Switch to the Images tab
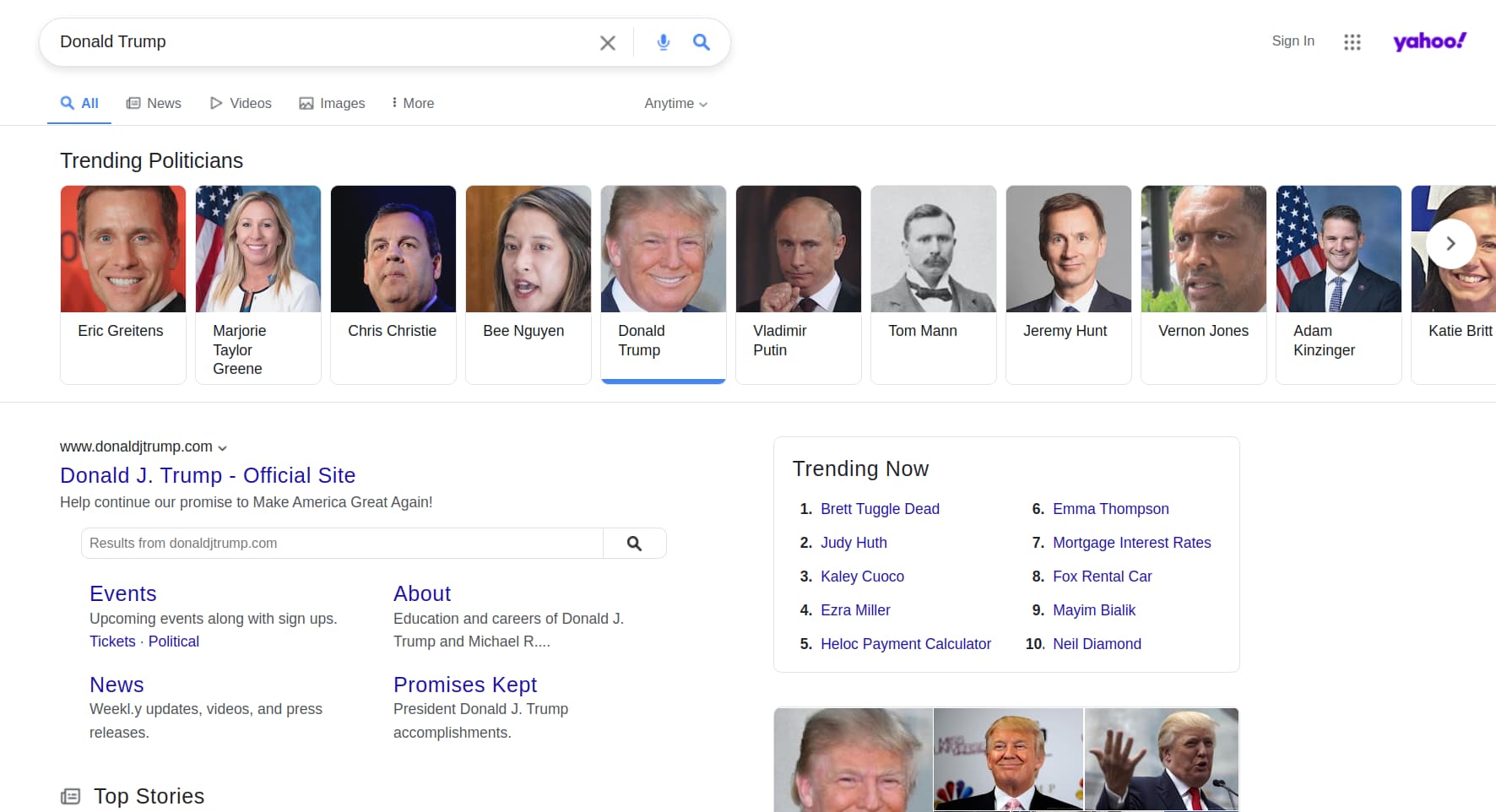 point(332,103)
